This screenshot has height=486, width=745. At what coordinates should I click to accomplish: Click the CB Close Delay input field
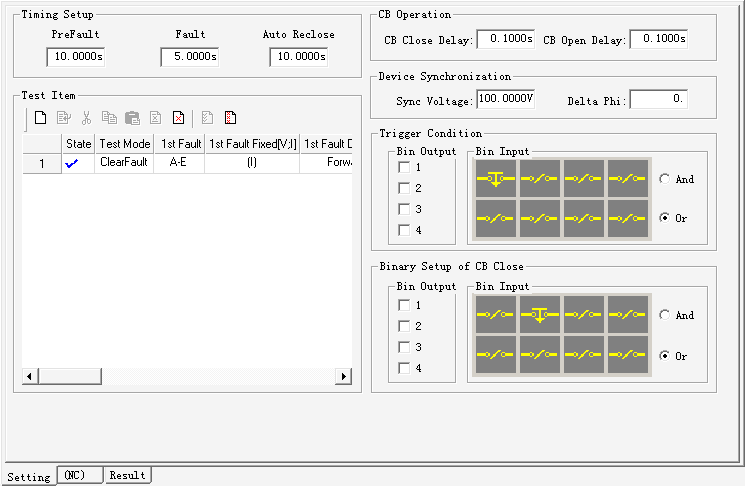506,39
